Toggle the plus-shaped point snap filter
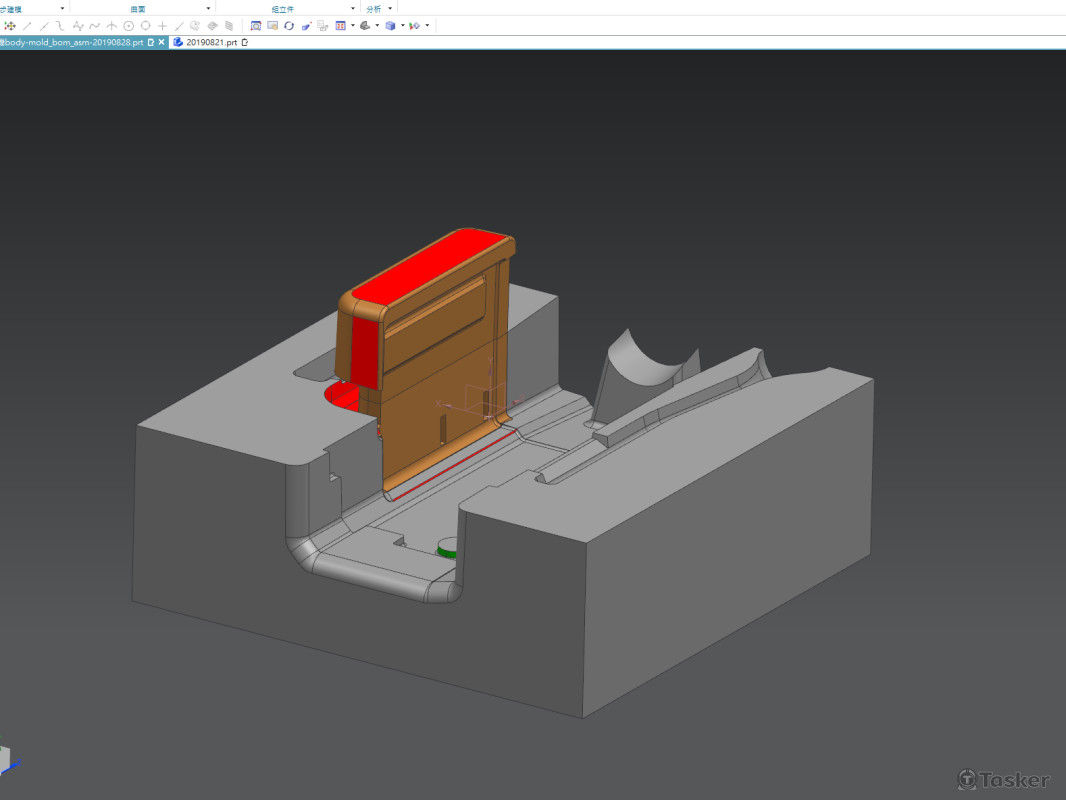This screenshot has height=800, width=1066. (x=162, y=26)
